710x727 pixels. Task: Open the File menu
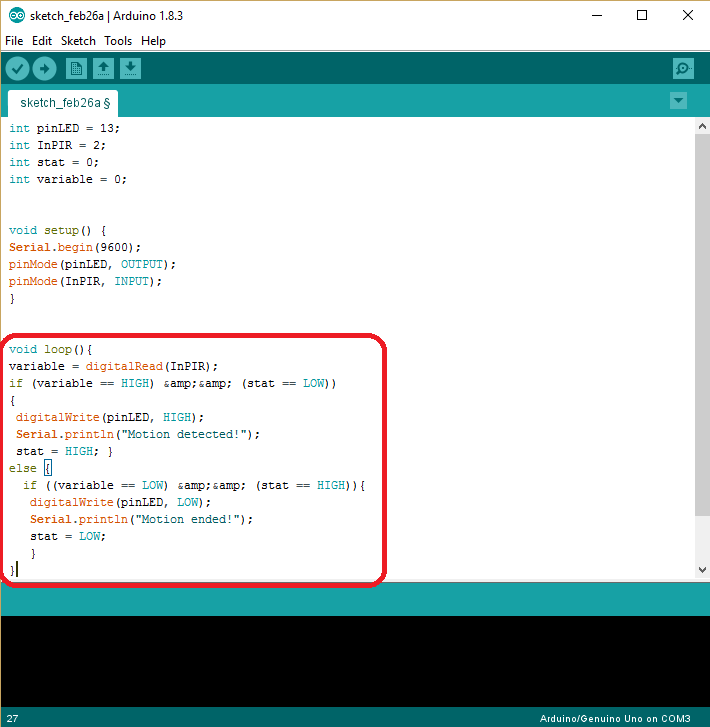(x=14, y=41)
